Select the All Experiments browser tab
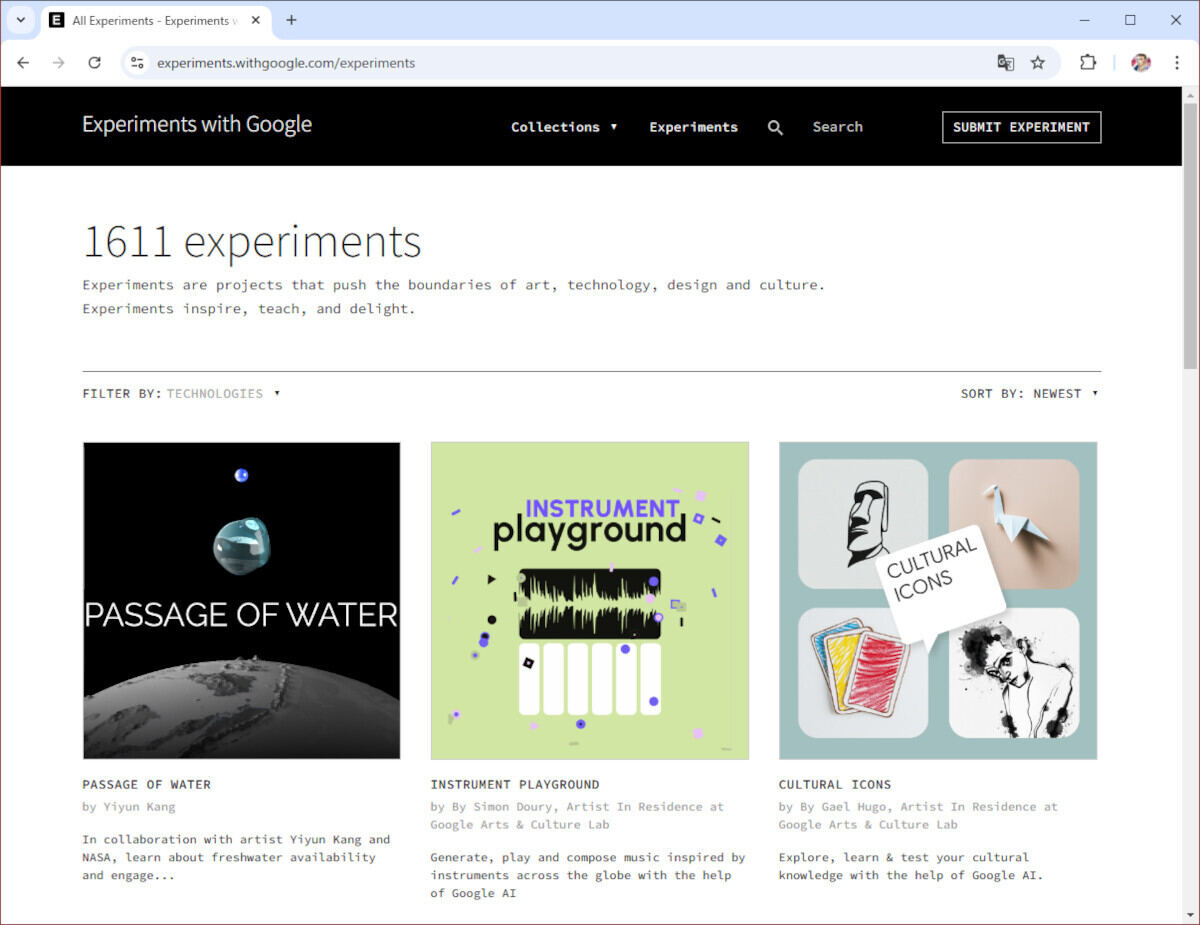Image resolution: width=1200 pixels, height=925 pixels. coord(155,20)
